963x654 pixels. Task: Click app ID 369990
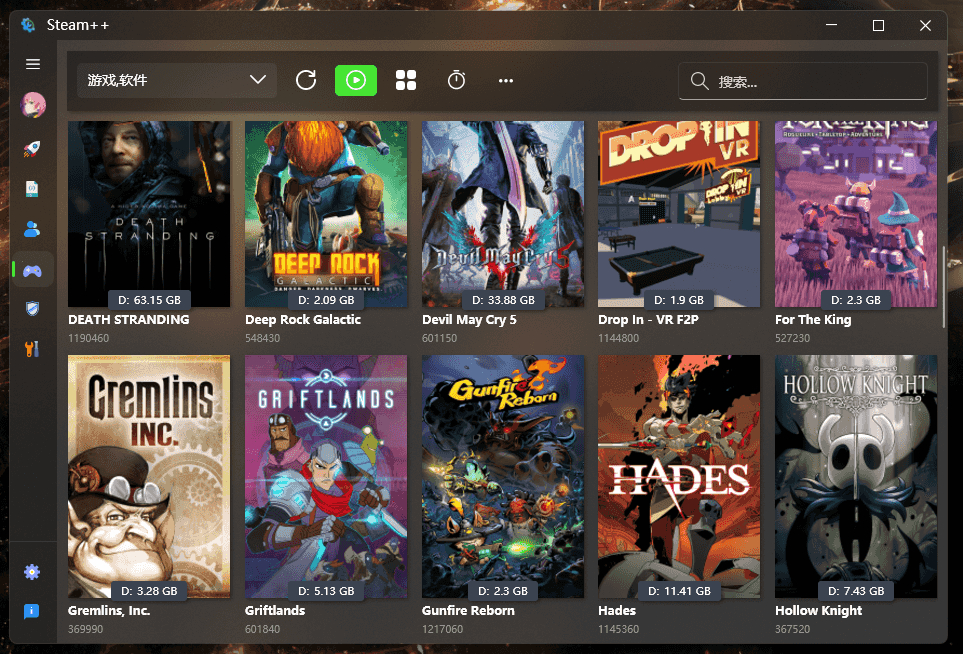pos(85,629)
